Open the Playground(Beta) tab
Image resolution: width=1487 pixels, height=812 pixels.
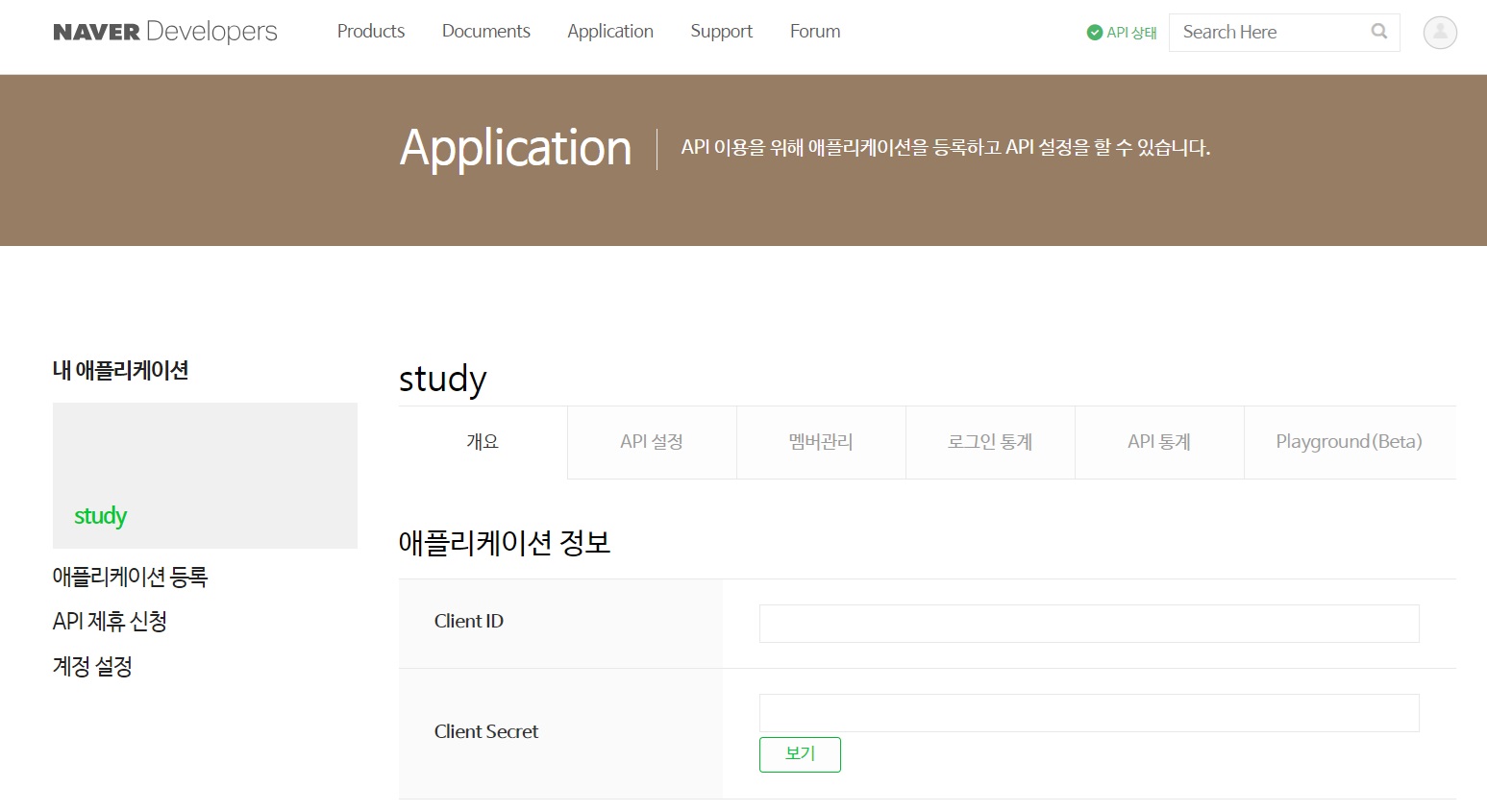coord(1350,442)
